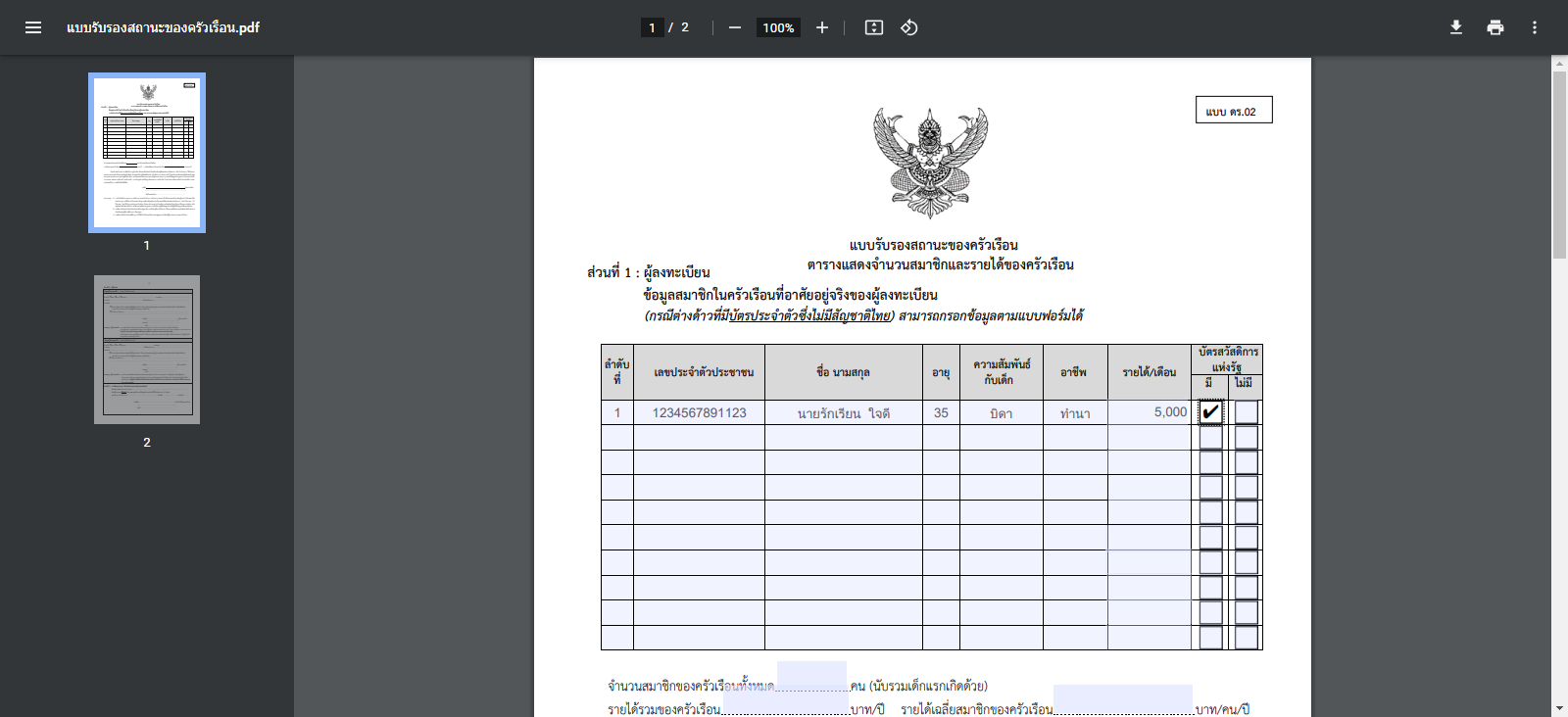Viewport: 1568px width, 717px height.
Task: Click the total household income field
Action: pyautogui.click(x=785, y=701)
